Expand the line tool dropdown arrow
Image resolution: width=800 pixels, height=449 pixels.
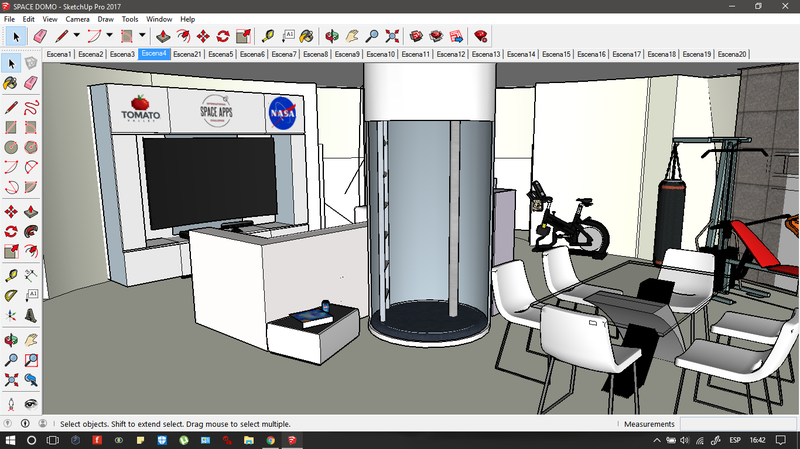[76, 37]
